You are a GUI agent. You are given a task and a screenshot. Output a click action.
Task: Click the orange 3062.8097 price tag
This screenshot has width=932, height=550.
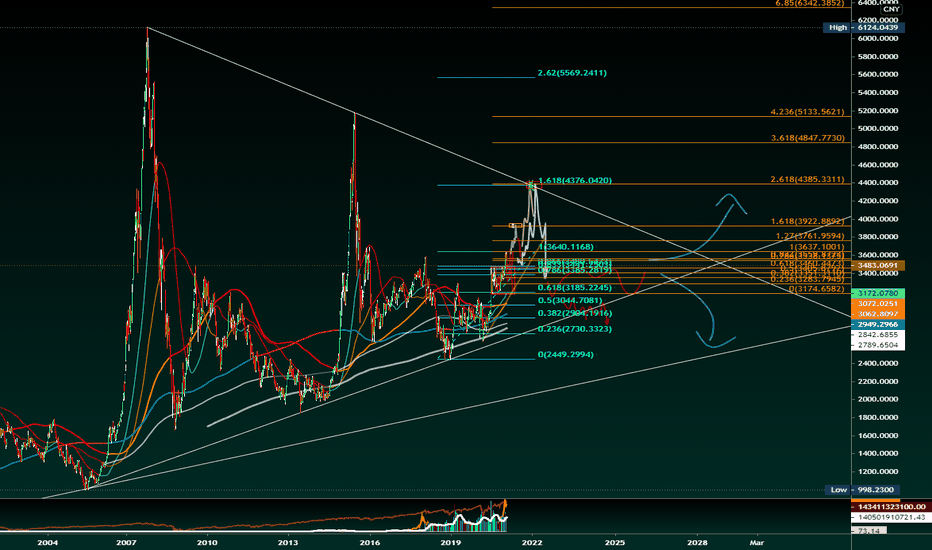pyautogui.click(x=878, y=314)
